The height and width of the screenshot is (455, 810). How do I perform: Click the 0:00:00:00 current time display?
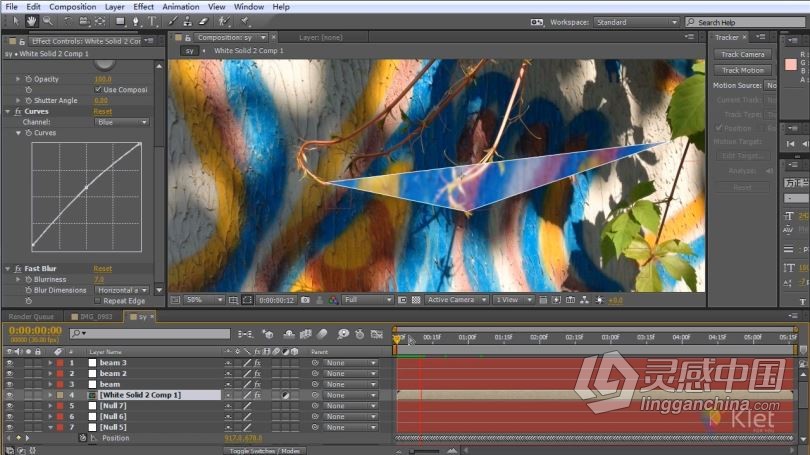(x=35, y=330)
